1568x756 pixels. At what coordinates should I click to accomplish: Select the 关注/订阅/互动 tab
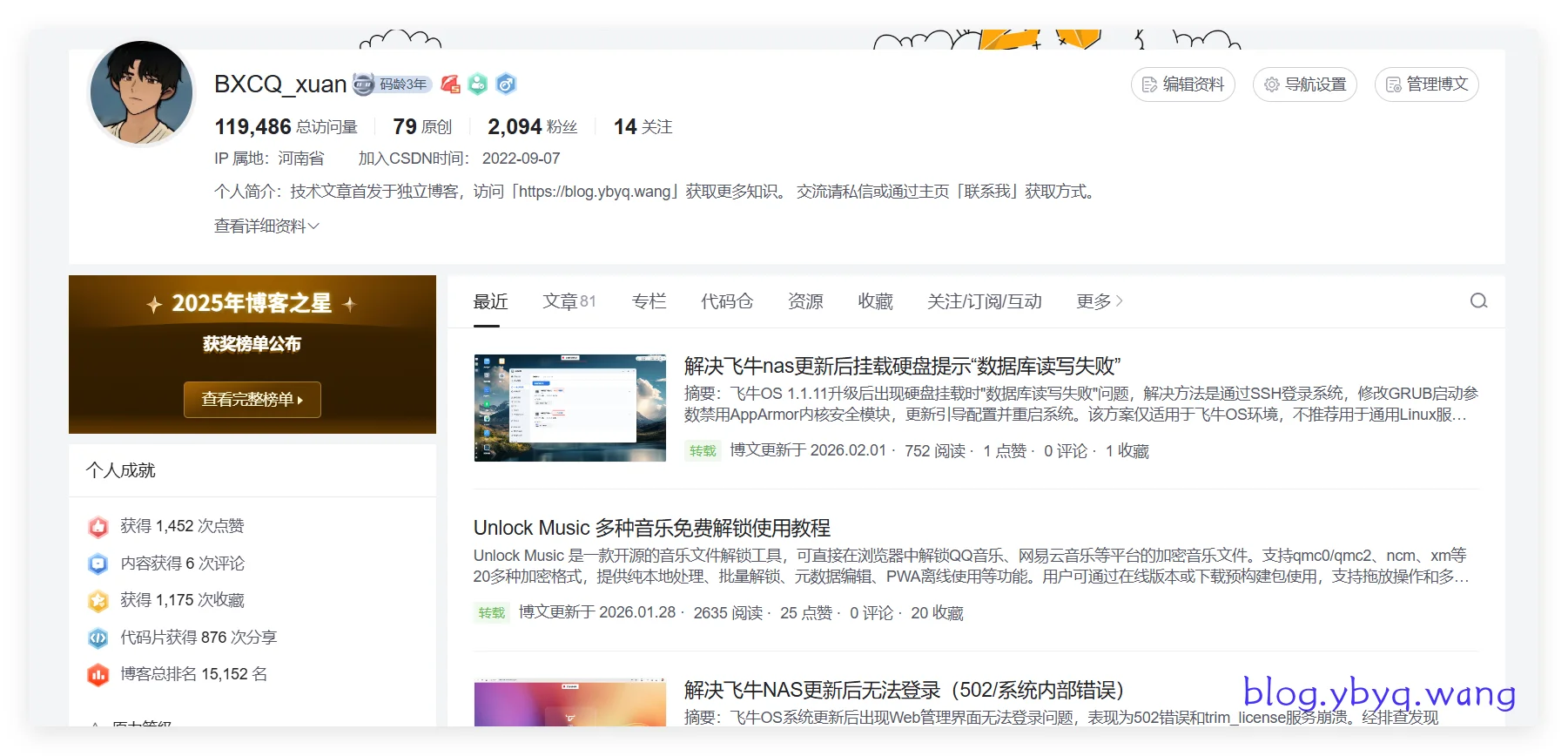tap(984, 301)
